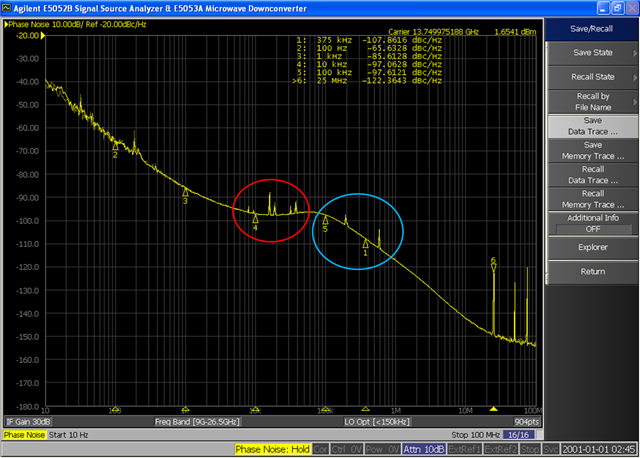640x458 pixels.
Task: Click the reference level arrow at -20.00
Action: [x=43, y=36]
